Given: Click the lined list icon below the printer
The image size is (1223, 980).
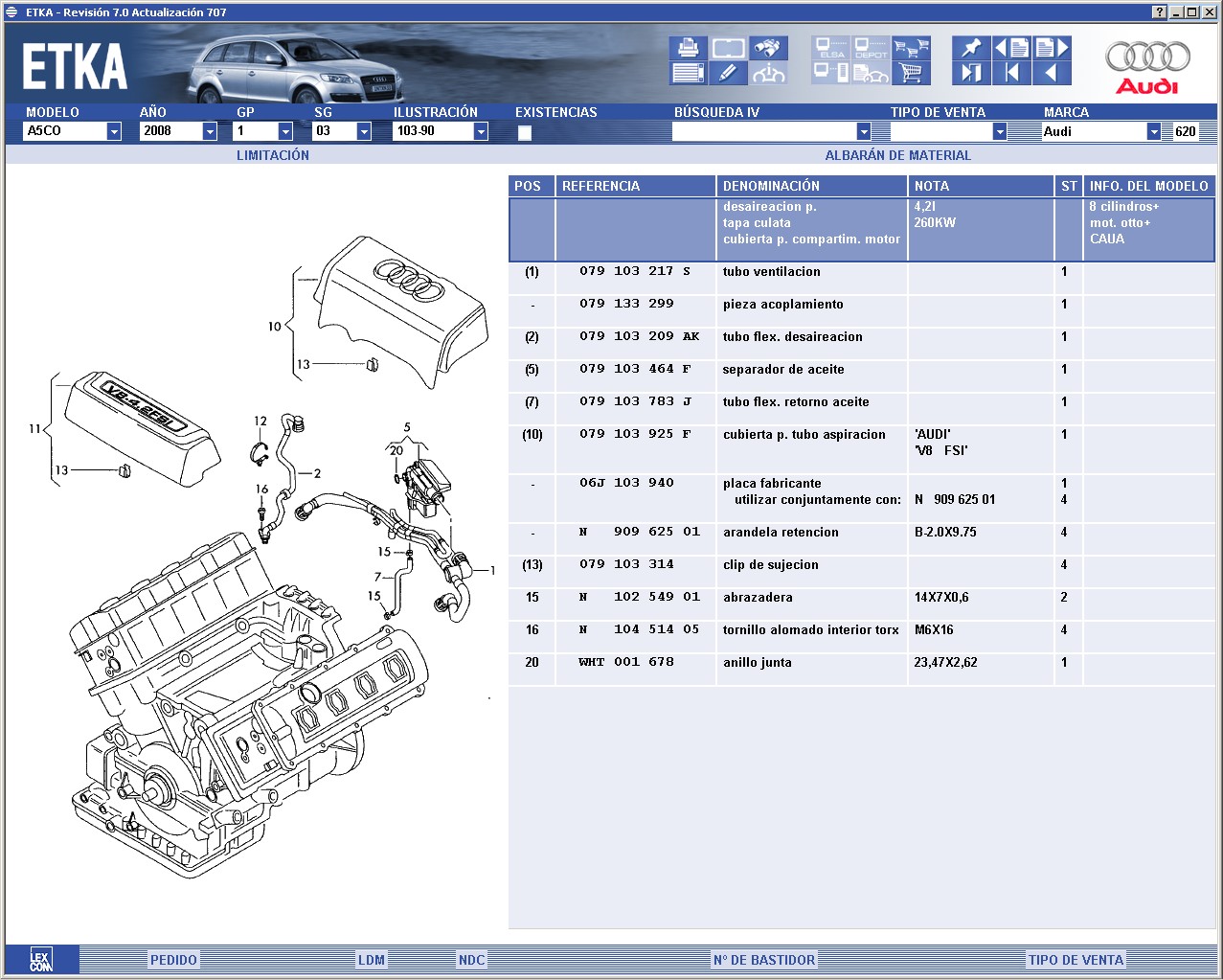Looking at the screenshot, I should click(x=688, y=73).
